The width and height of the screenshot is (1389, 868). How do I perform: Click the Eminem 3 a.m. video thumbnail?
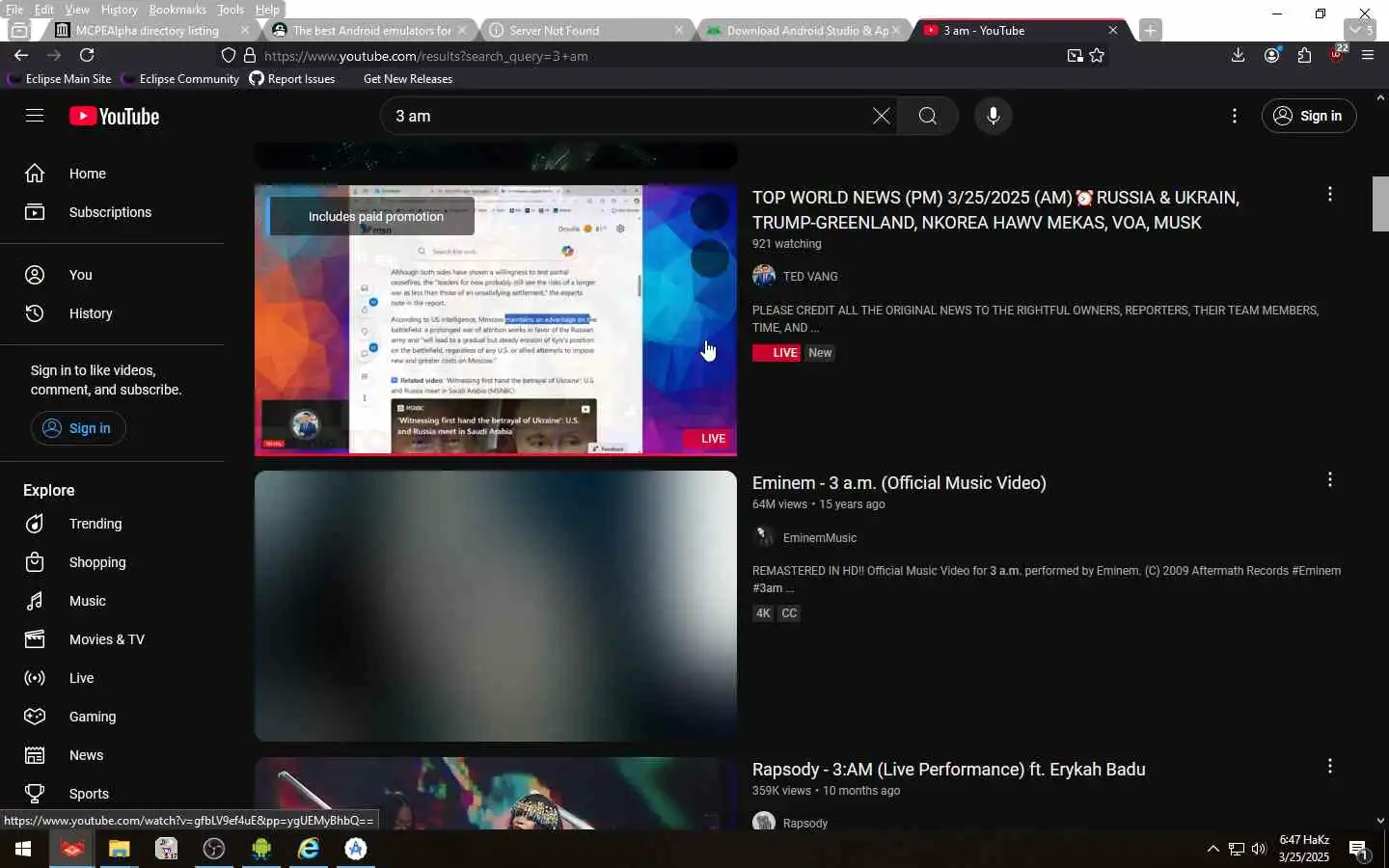496,606
